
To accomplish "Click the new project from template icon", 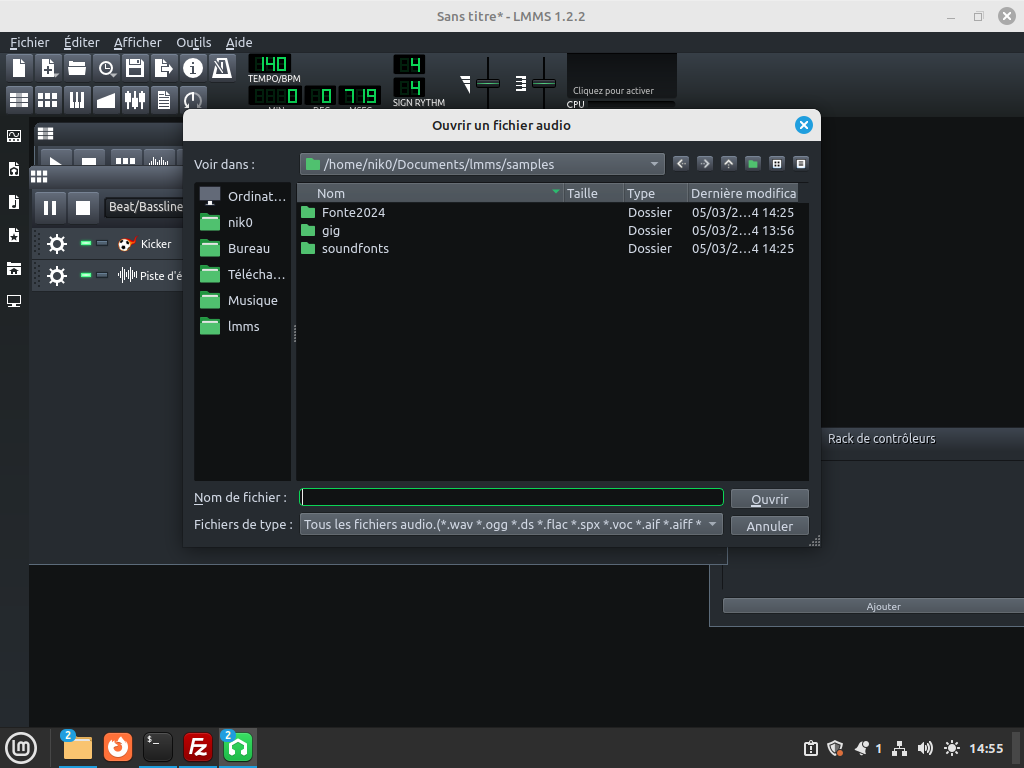I will click(48, 68).
